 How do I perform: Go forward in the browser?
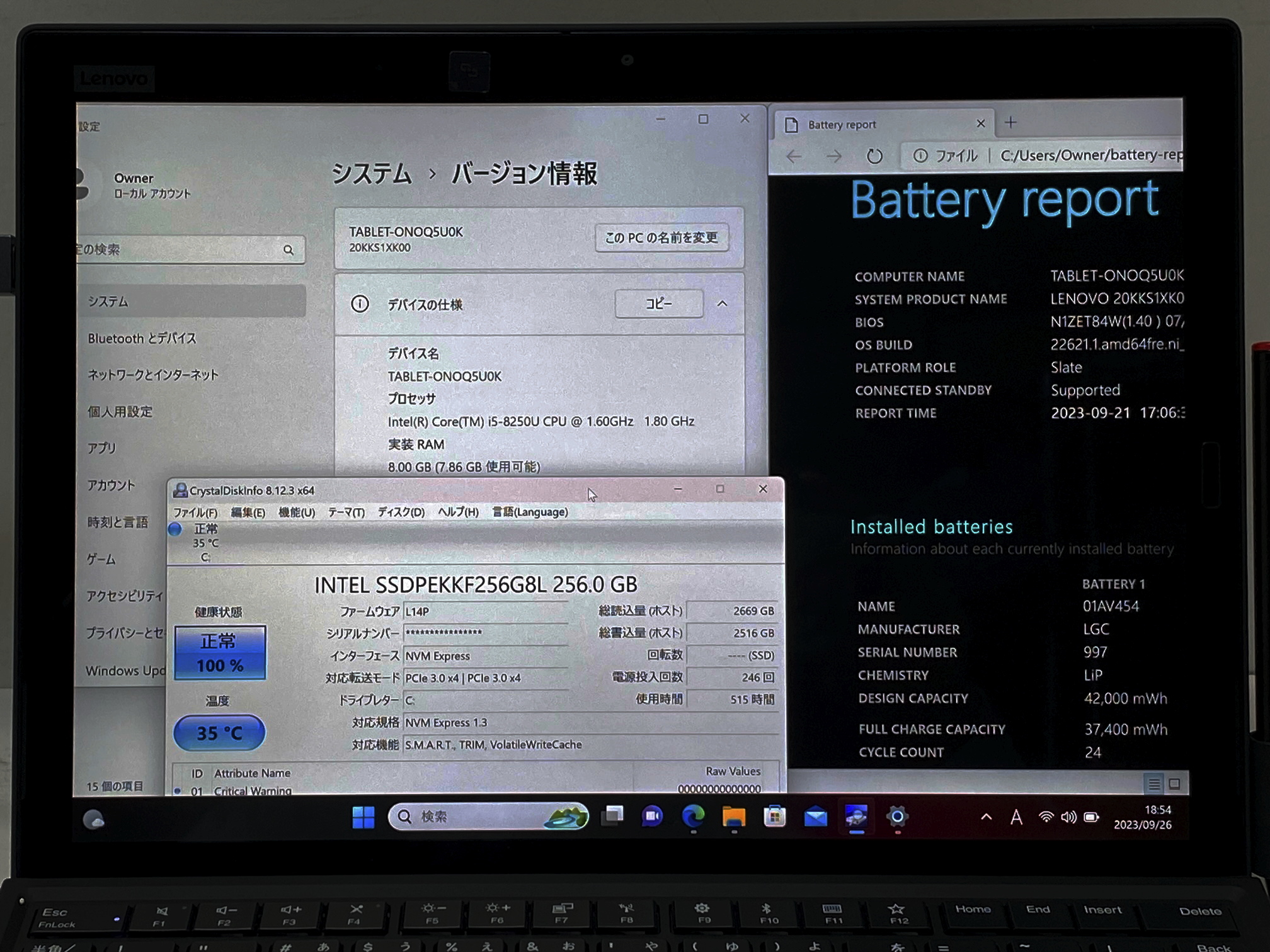[834, 156]
